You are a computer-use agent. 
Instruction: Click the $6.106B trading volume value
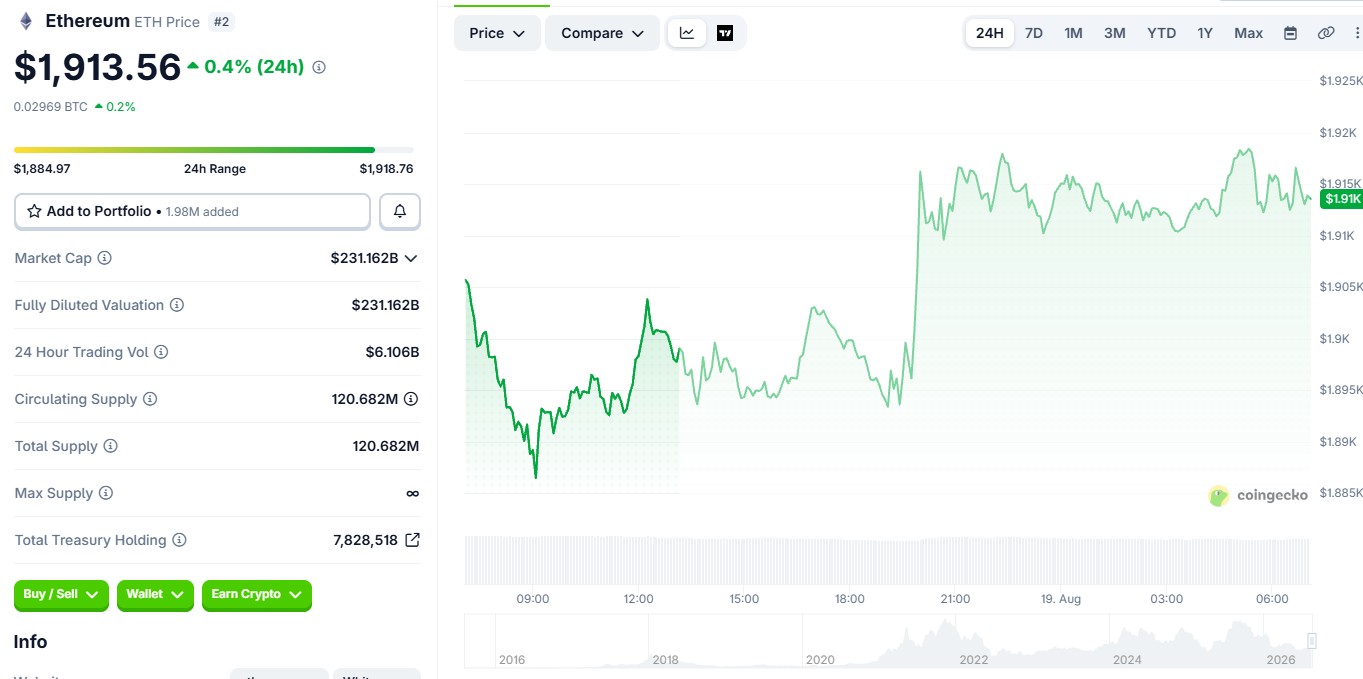[x=392, y=352]
